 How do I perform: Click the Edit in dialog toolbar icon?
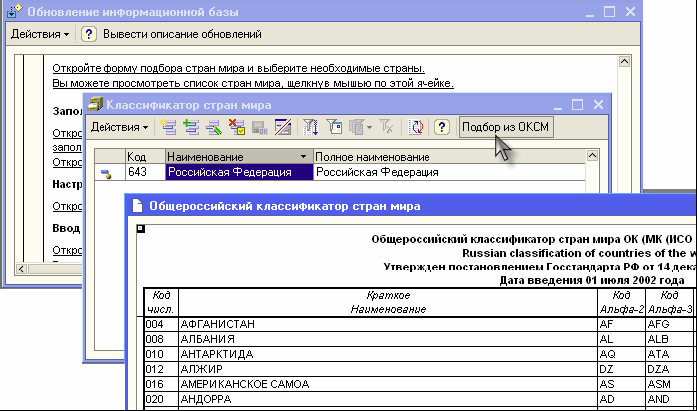tap(282, 127)
